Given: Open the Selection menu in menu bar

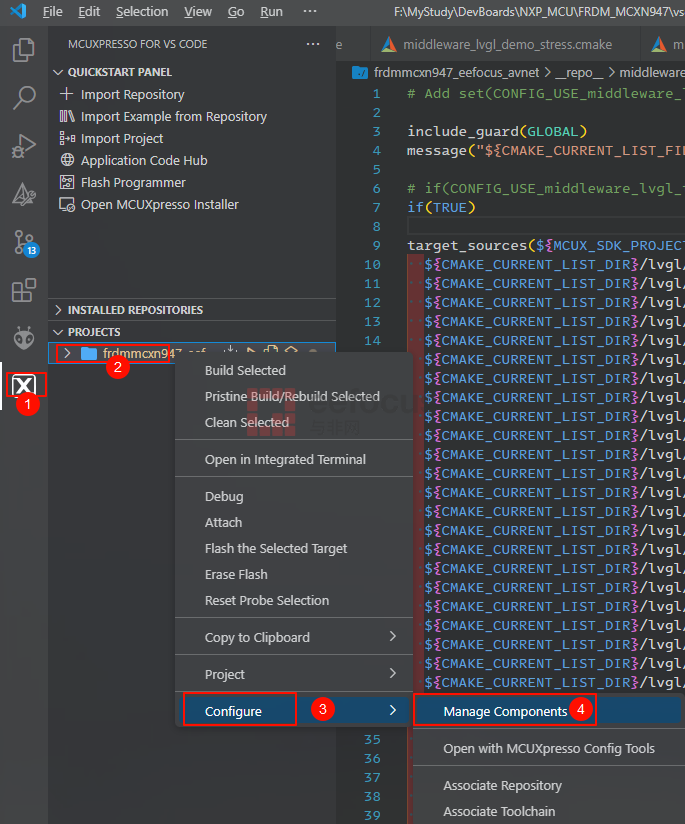Looking at the screenshot, I should click(142, 12).
